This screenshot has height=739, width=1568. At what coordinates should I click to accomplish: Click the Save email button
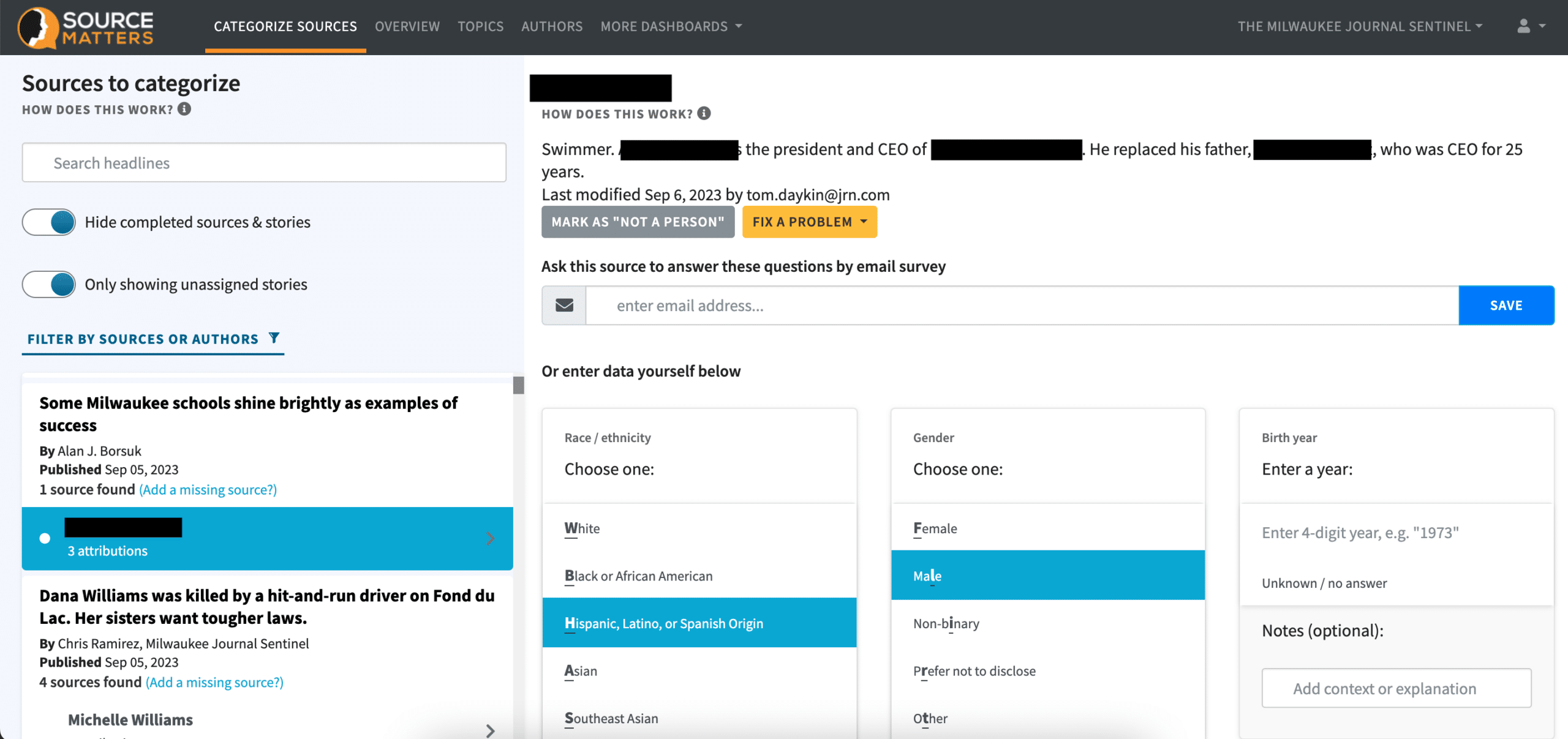(x=1506, y=305)
